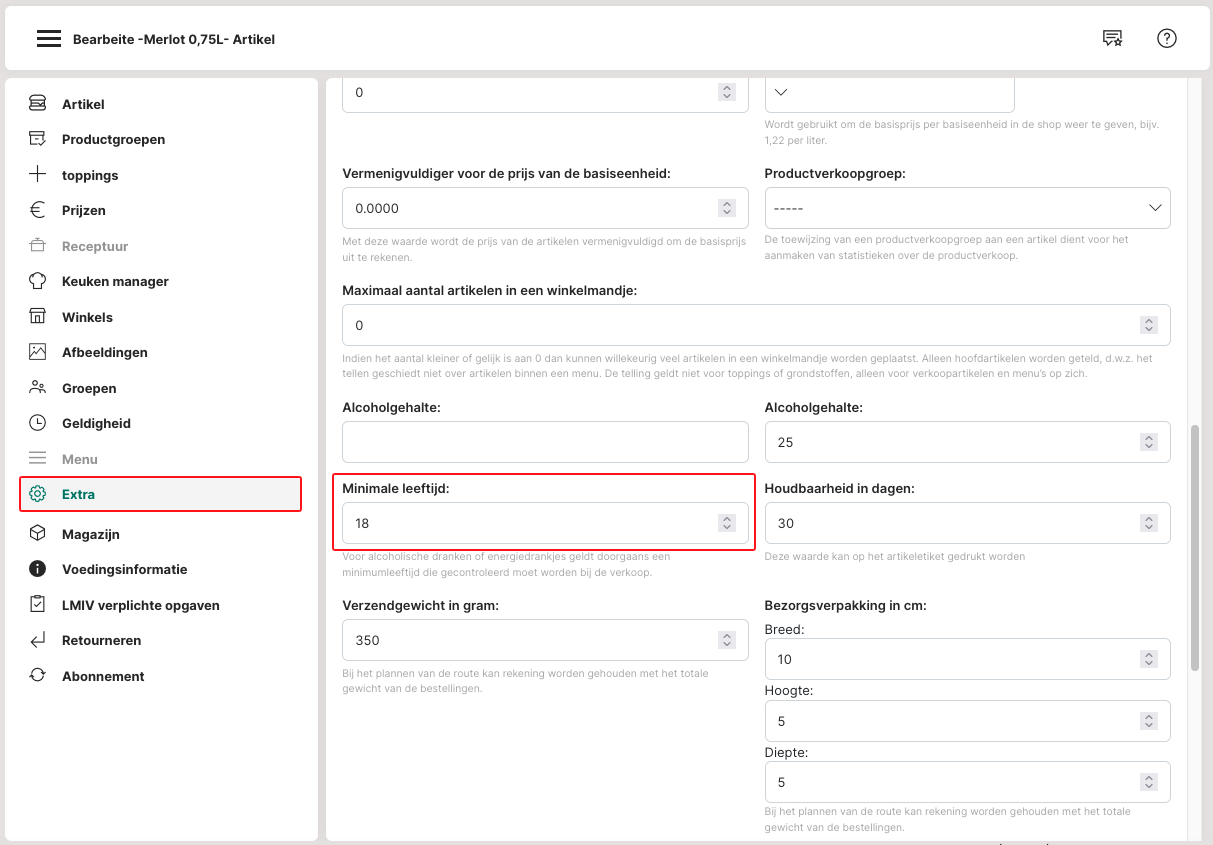Image resolution: width=1213 pixels, height=845 pixels.
Task: Click stepper on Houdbaarheid in dagen field
Action: pos(1149,523)
